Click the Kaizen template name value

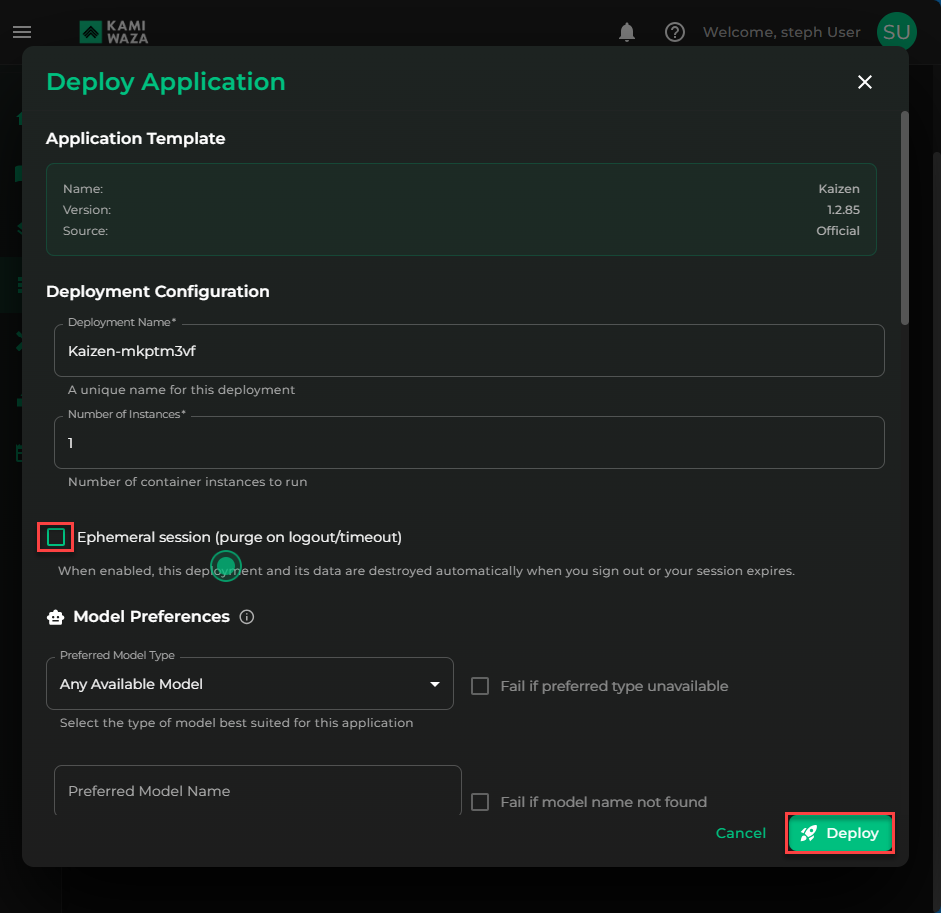(x=838, y=188)
